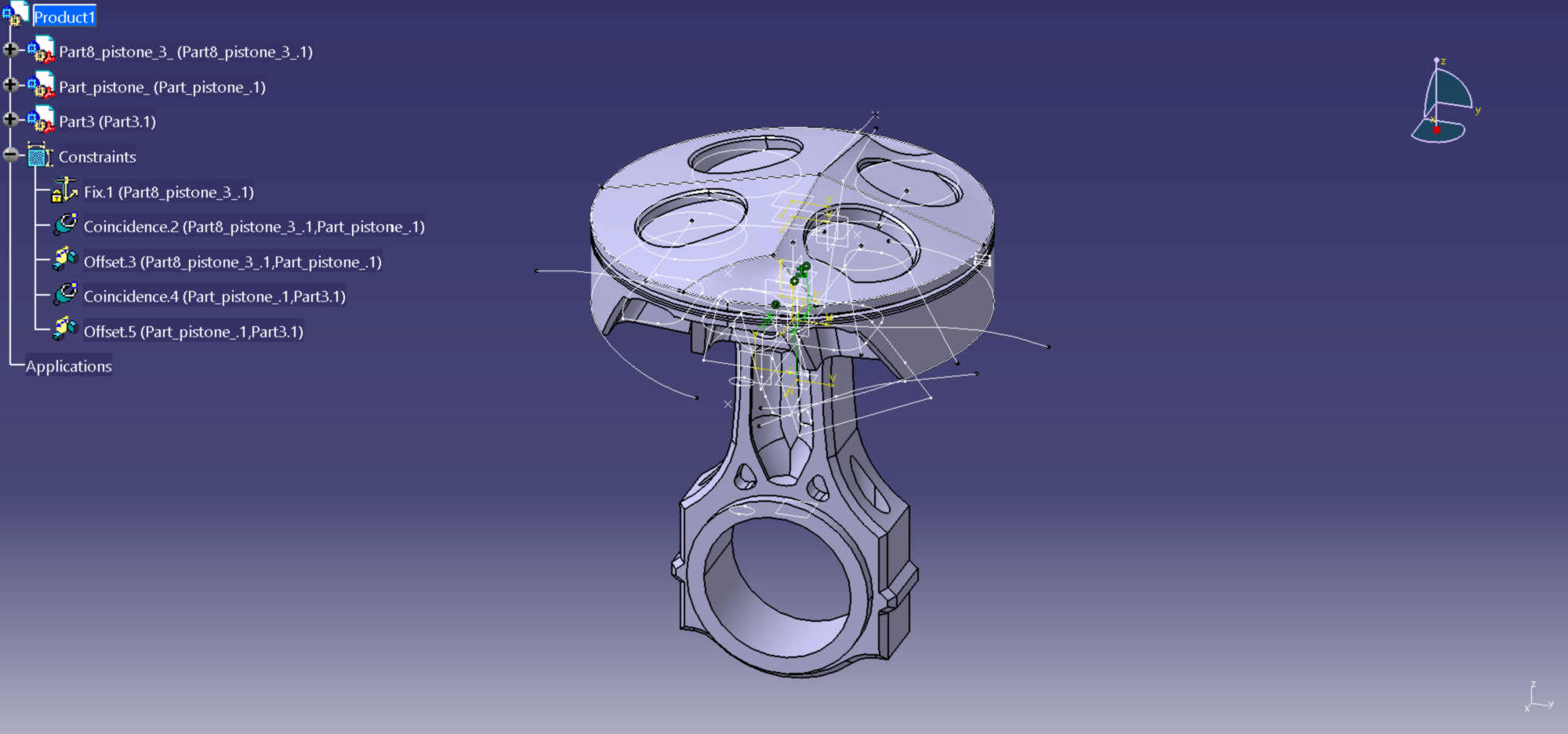1568x734 pixels.
Task: Expand the Part8_pistone_3_ tree node
Action: tap(10, 50)
